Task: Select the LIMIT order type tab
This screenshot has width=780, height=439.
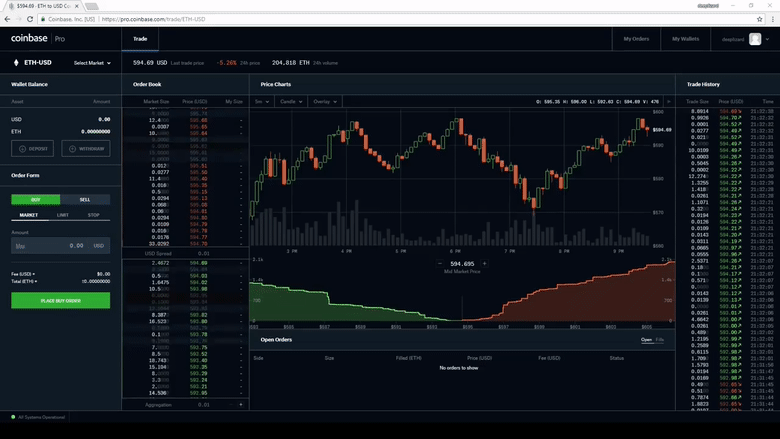Action: (62, 214)
